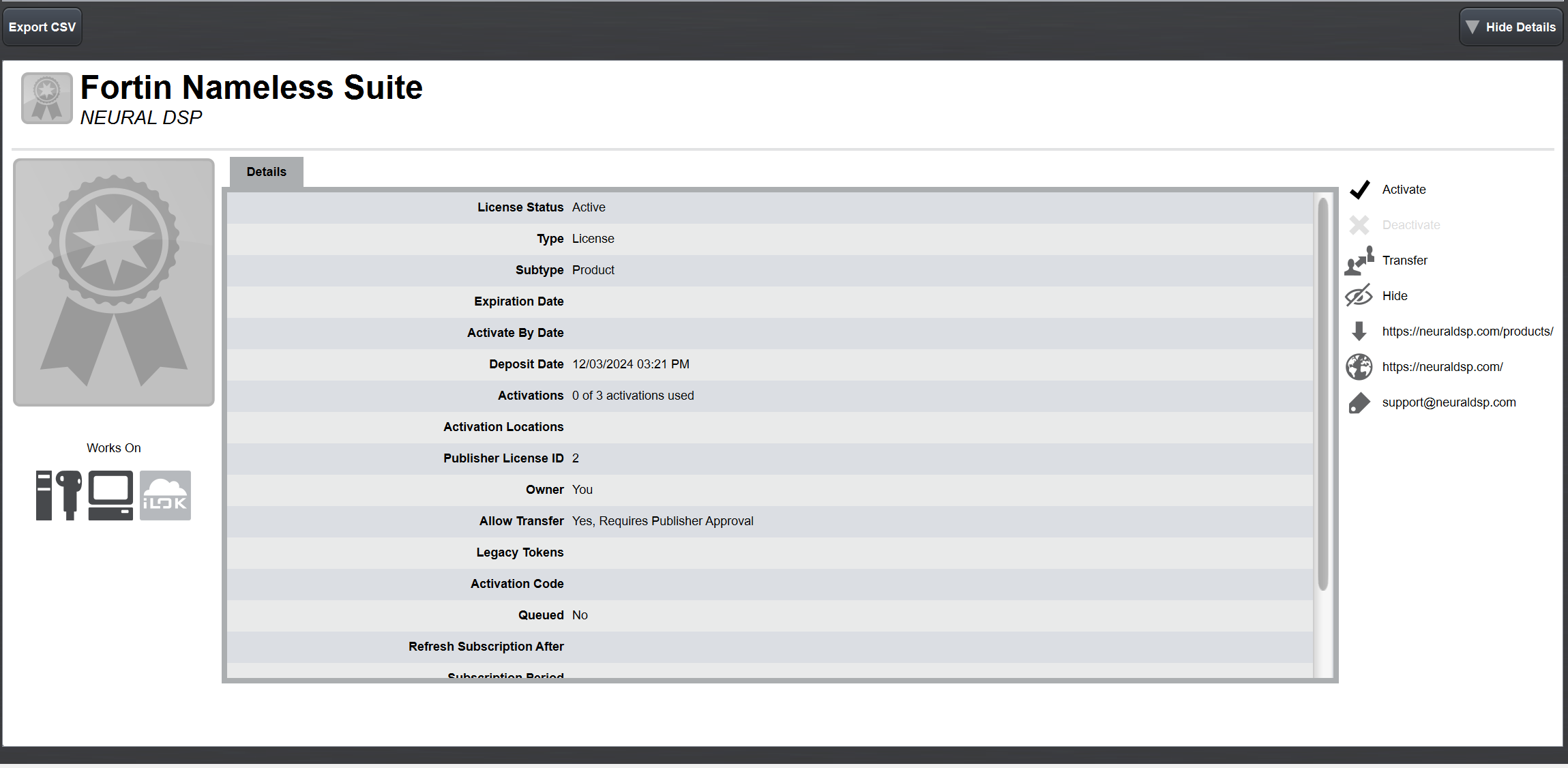The width and height of the screenshot is (1568, 768).
Task: Click the details panel vertical scrollbar
Action: 1322,394
